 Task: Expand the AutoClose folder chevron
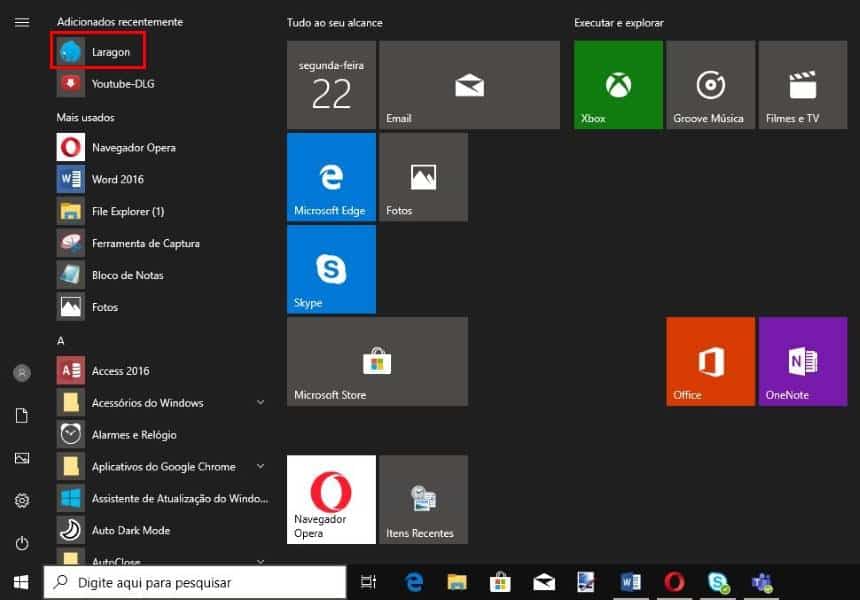tap(261, 562)
